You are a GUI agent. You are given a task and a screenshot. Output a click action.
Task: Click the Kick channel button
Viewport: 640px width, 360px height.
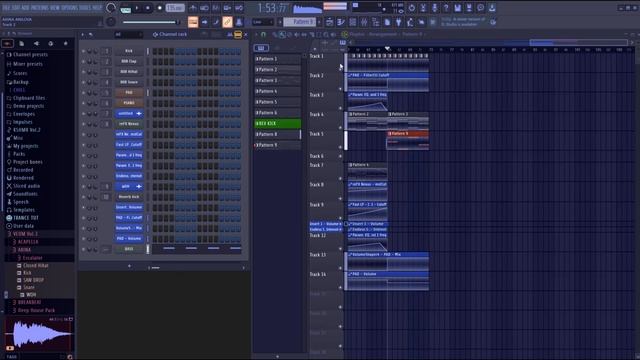129,51
